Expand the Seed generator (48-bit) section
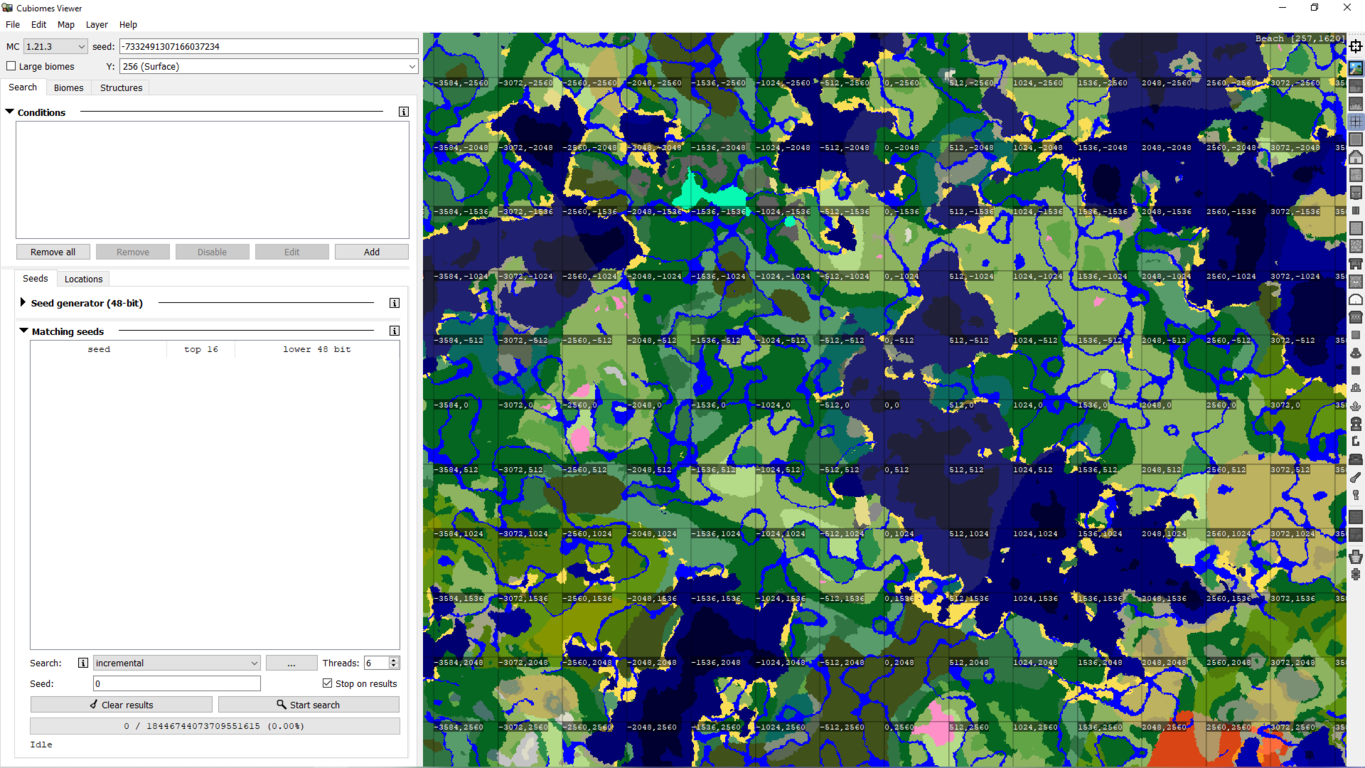The width and height of the screenshot is (1365, 768). pyautogui.click(x=23, y=303)
